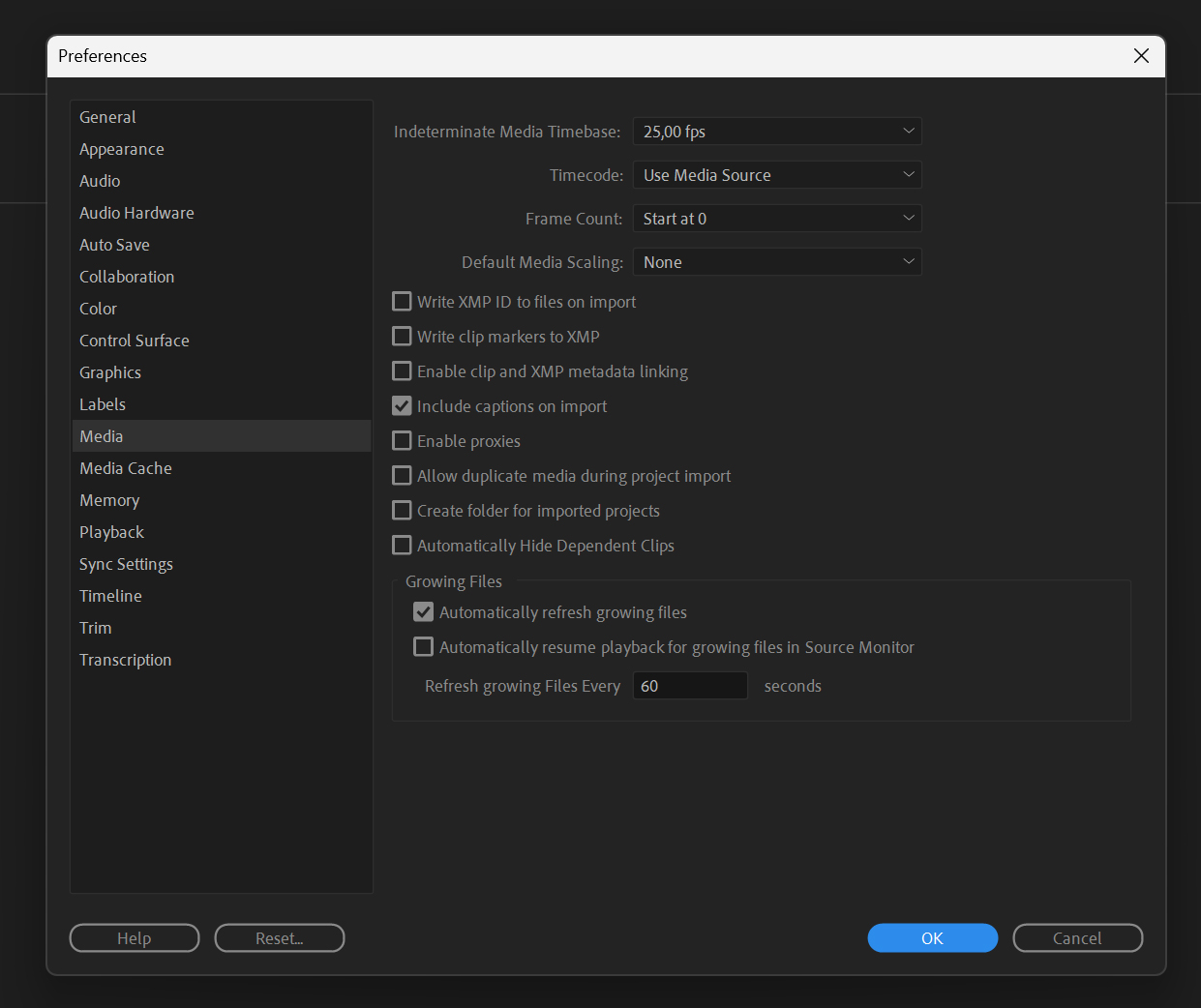Edit the refresh interval seconds field
The image size is (1201, 1008).
[690, 685]
